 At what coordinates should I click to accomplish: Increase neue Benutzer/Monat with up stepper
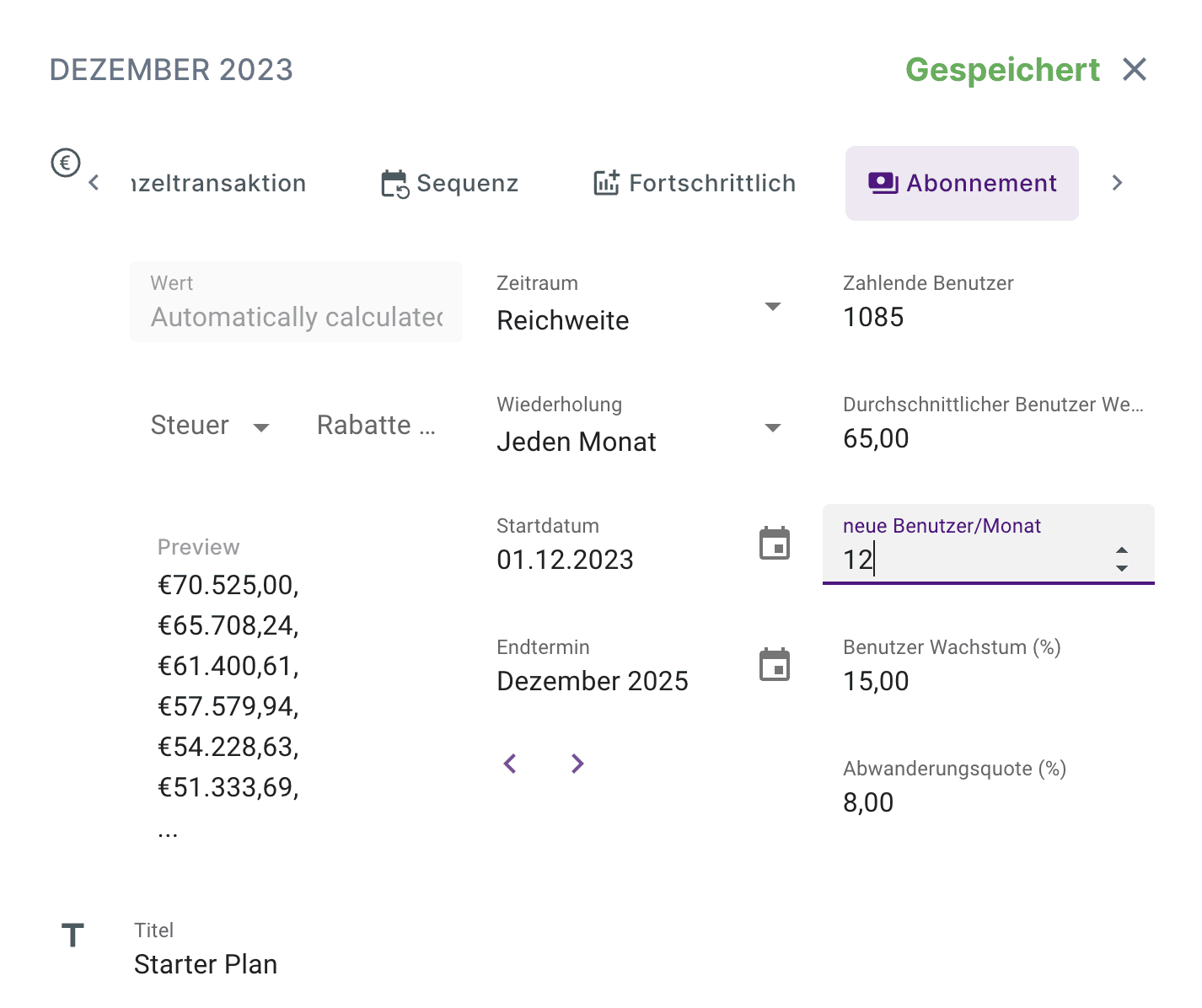pyautogui.click(x=1122, y=550)
